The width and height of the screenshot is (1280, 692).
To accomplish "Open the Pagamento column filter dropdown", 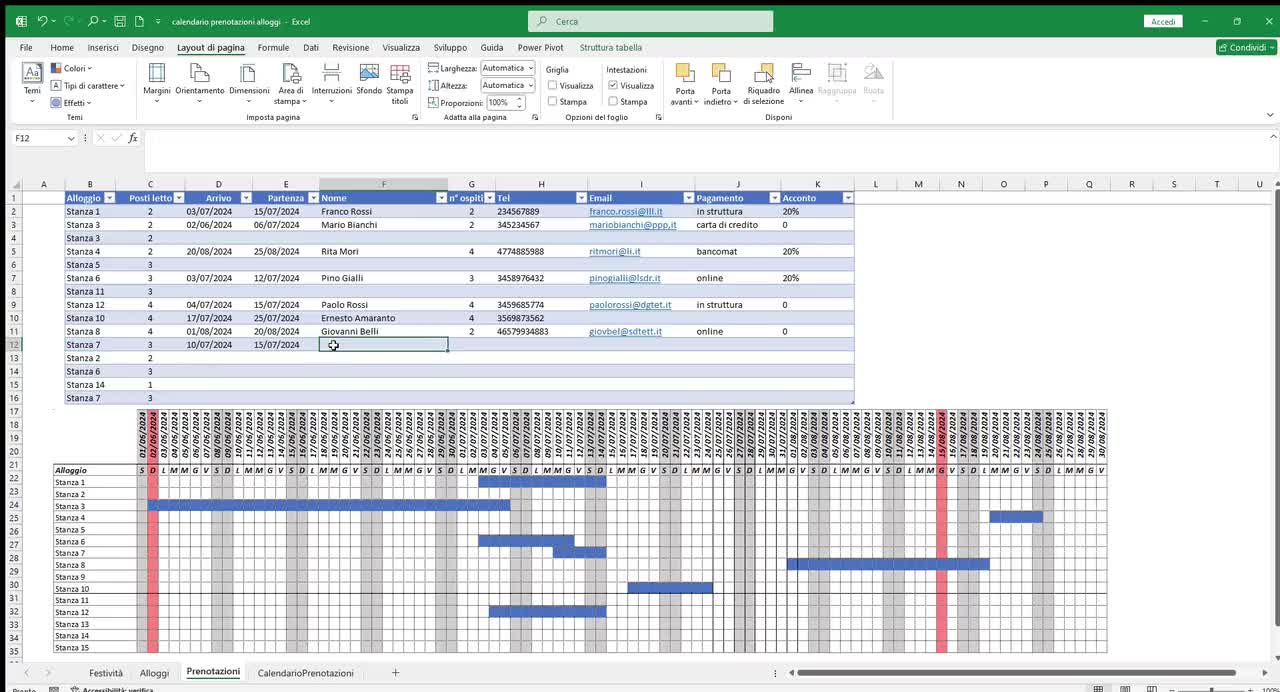I will 777,197.
